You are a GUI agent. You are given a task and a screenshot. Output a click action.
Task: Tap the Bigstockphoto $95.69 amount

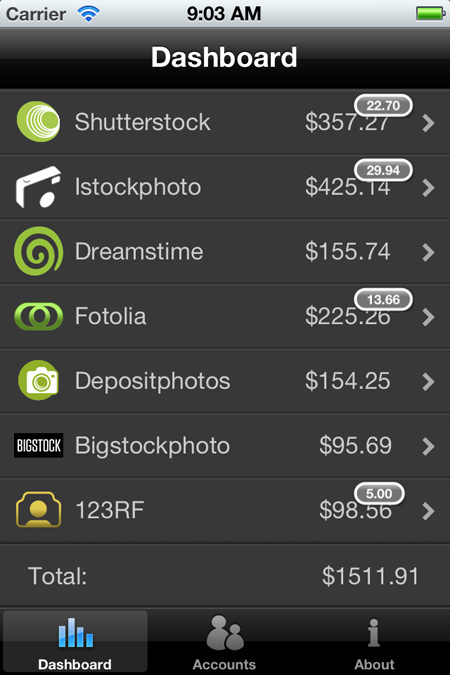(x=355, y=445)
